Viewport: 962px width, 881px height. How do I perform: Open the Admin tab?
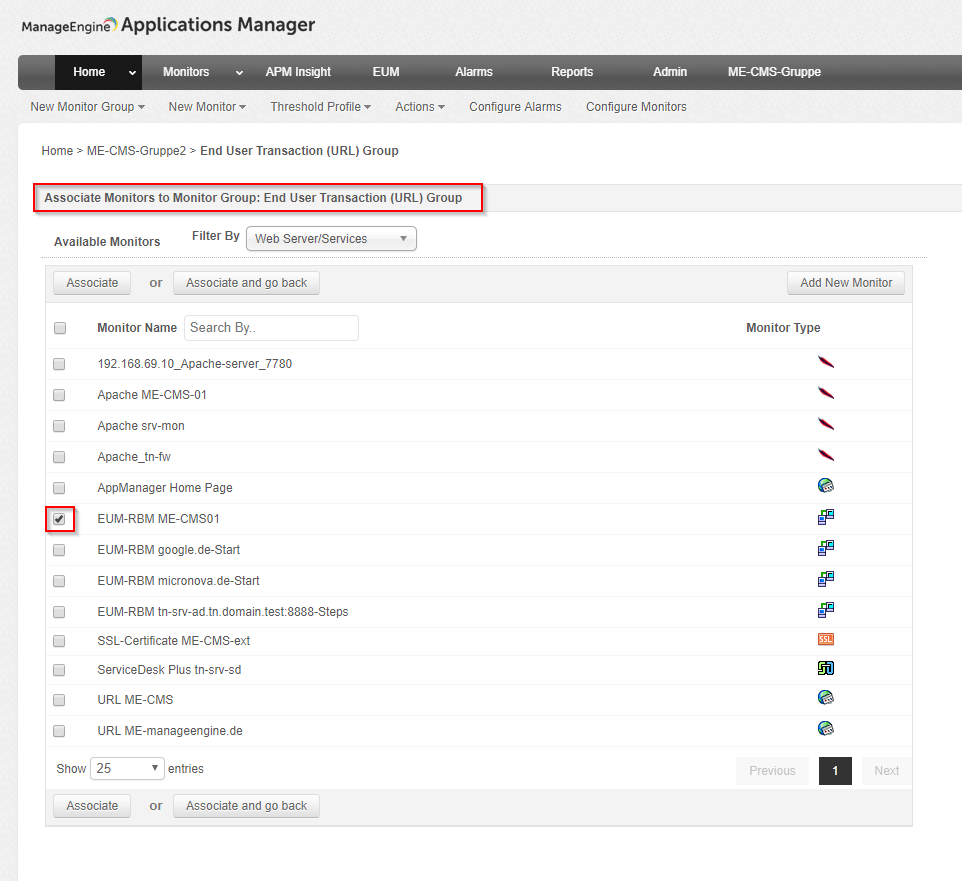pos(670,72)
